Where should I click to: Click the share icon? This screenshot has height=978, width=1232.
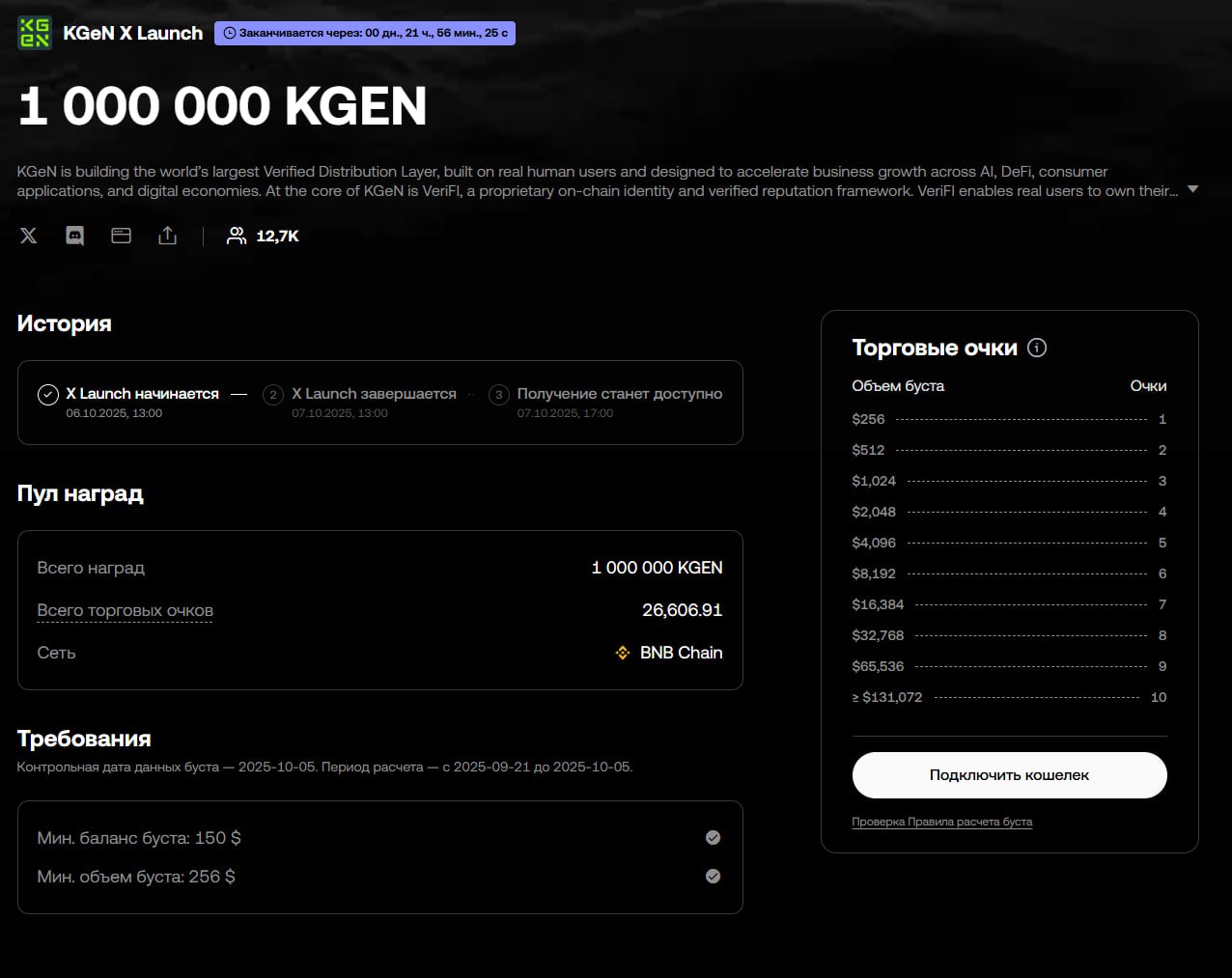tap(168, 236)
